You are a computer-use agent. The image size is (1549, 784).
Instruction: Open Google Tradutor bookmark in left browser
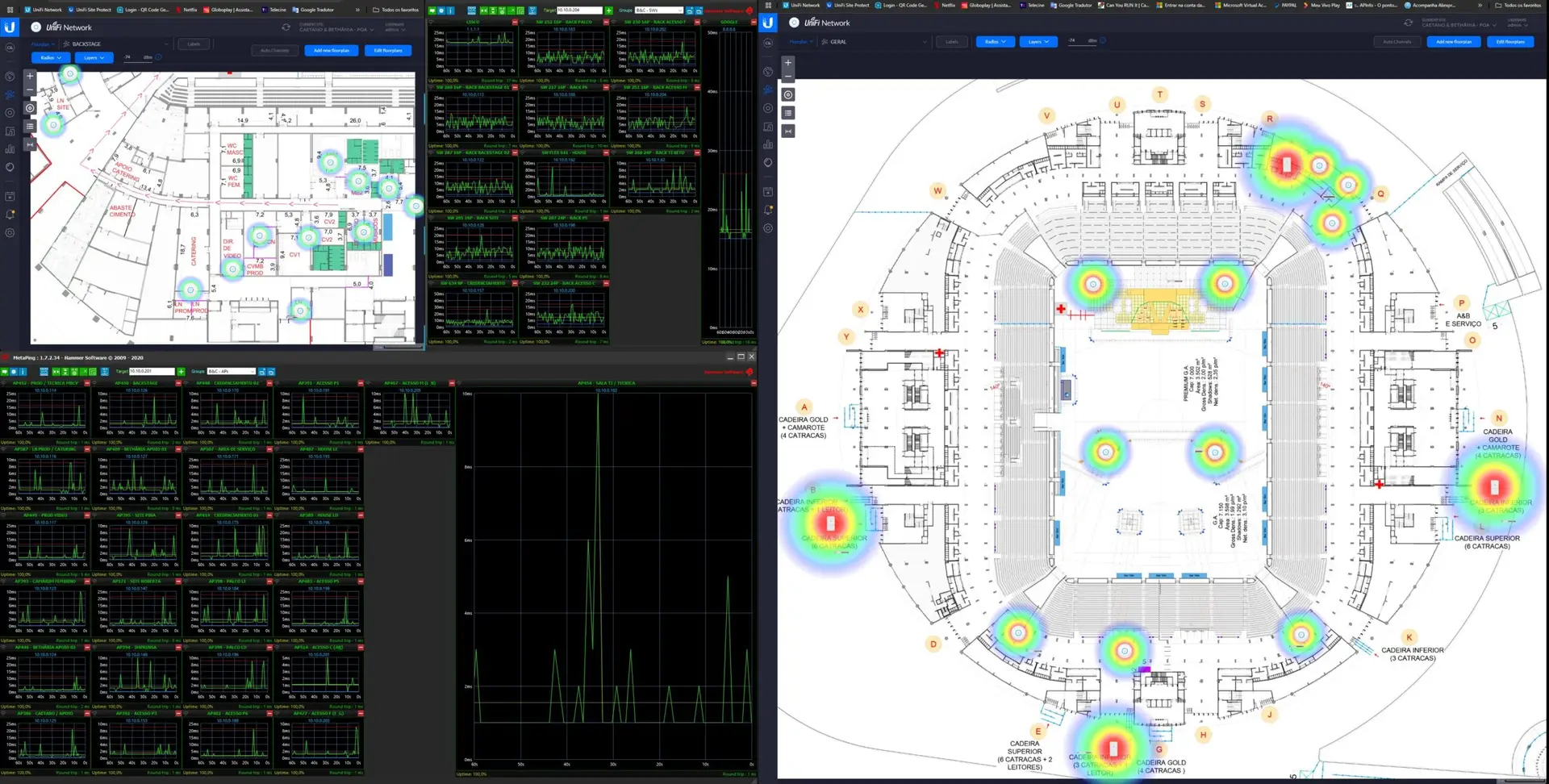click(x=313, y=10)
